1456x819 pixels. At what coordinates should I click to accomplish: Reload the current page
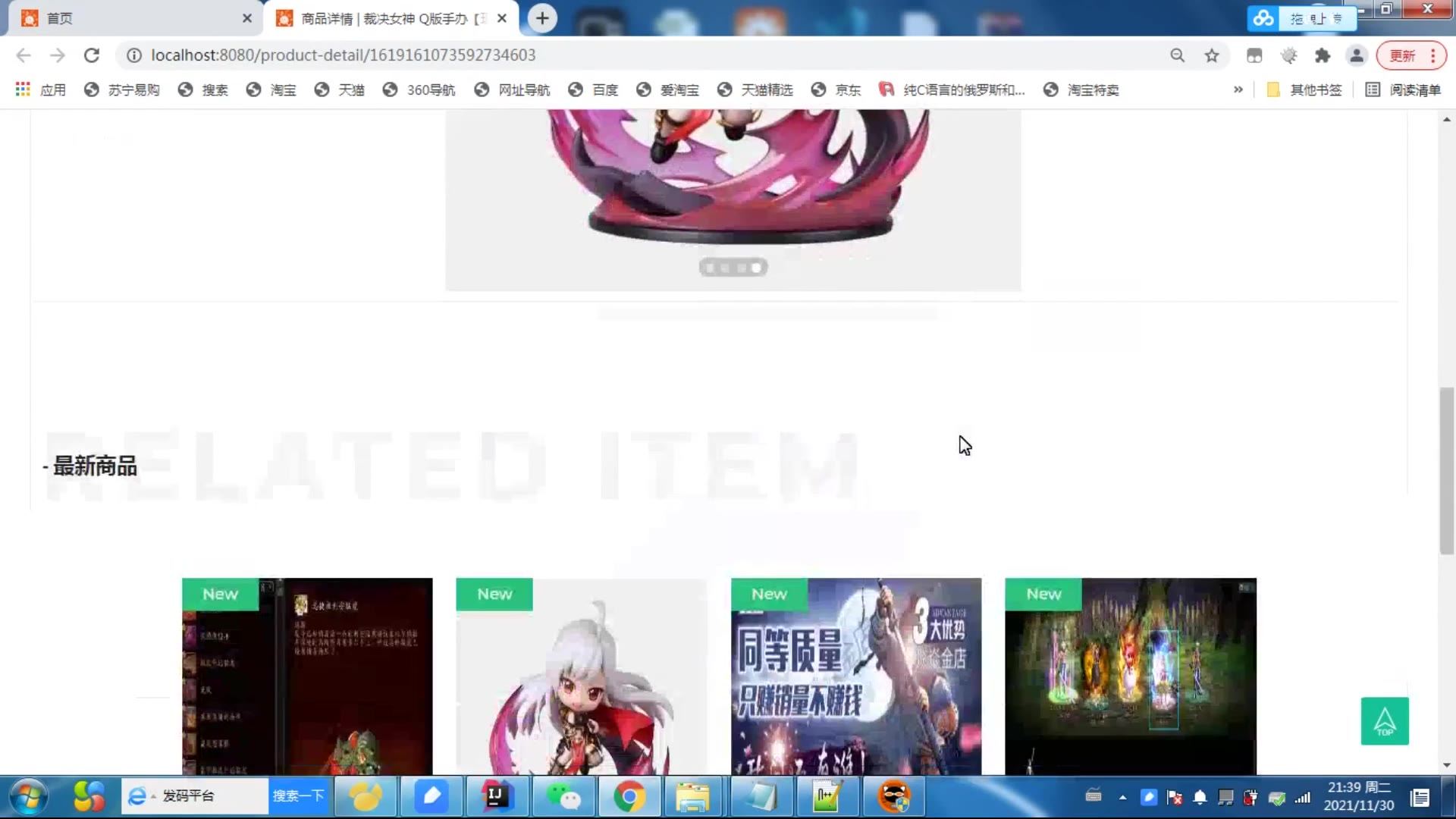[x=92, y=55]
